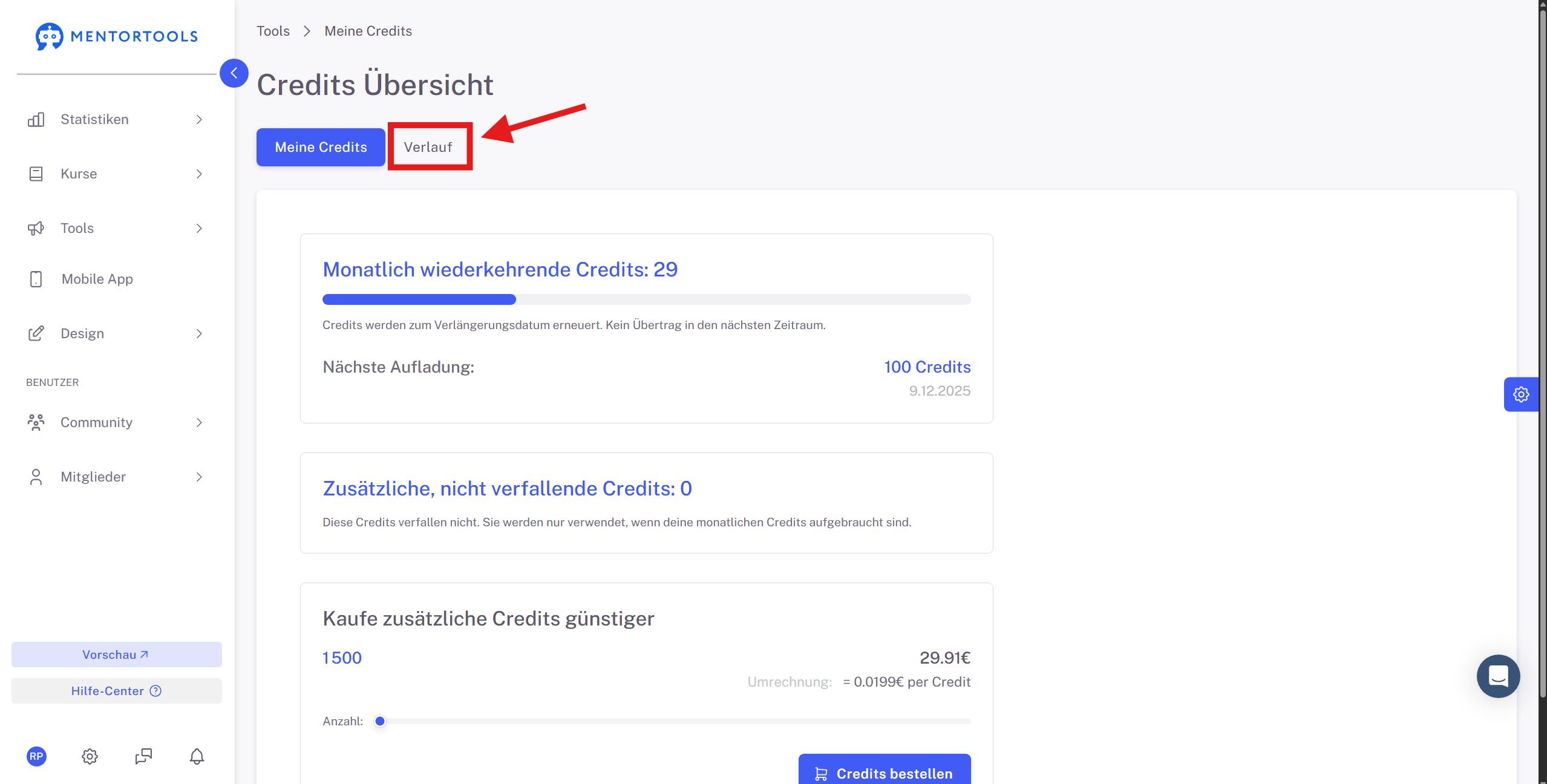Viewport: 1547px width, 784px height.
Task: Open the Vorschau preview link
Action: pos(117,655)
